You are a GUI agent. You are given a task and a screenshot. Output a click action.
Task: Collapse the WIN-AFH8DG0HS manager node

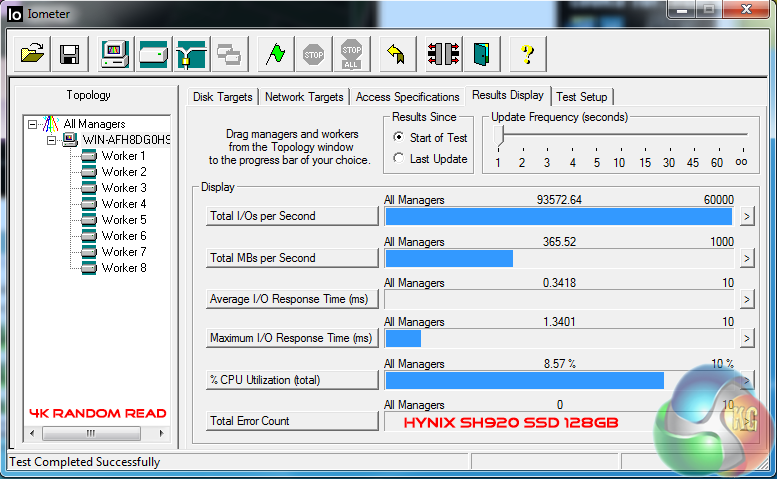(x=52, y=140)
